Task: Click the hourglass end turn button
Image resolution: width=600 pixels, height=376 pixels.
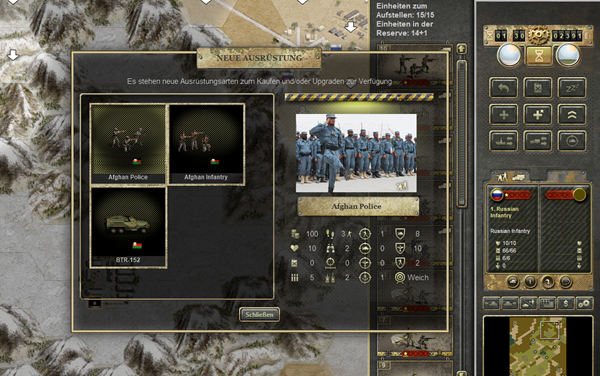Action: coord(539,56)
